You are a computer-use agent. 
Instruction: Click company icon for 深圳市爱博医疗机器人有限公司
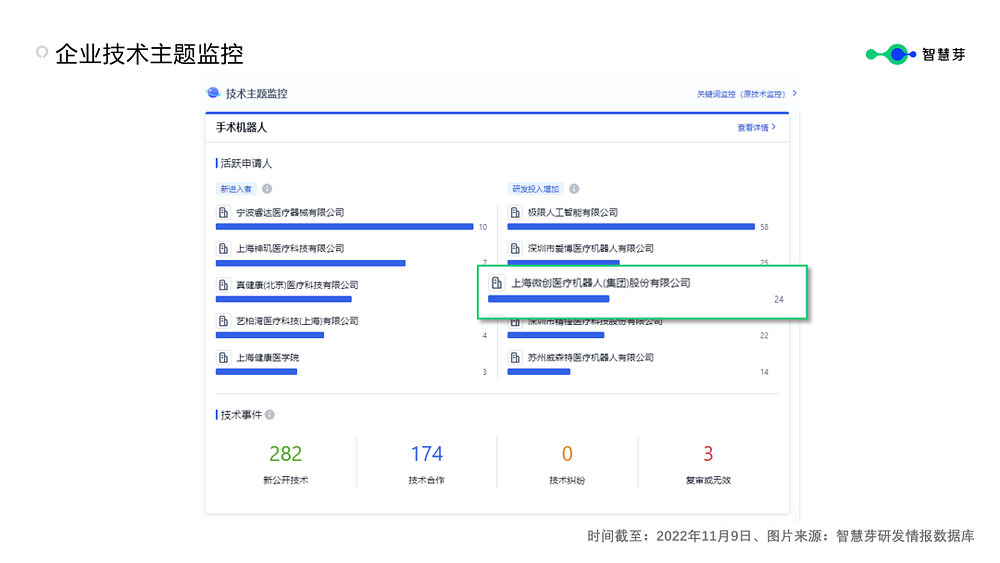[515, 249]
